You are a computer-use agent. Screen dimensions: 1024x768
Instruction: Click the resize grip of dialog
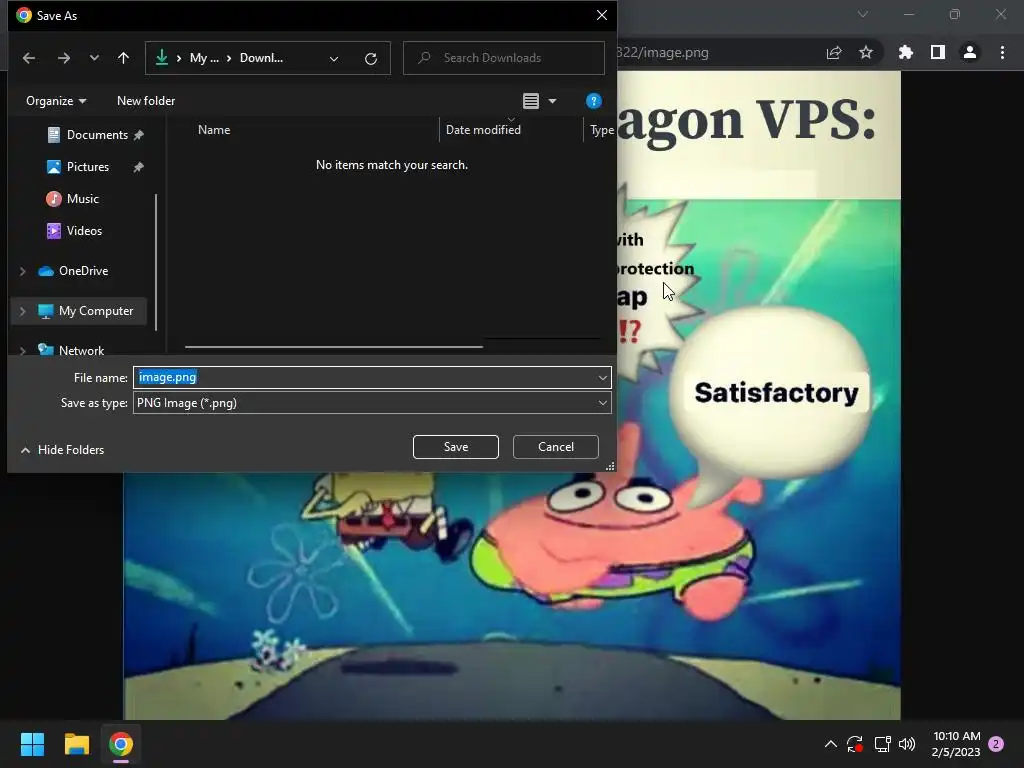point(610,466)
